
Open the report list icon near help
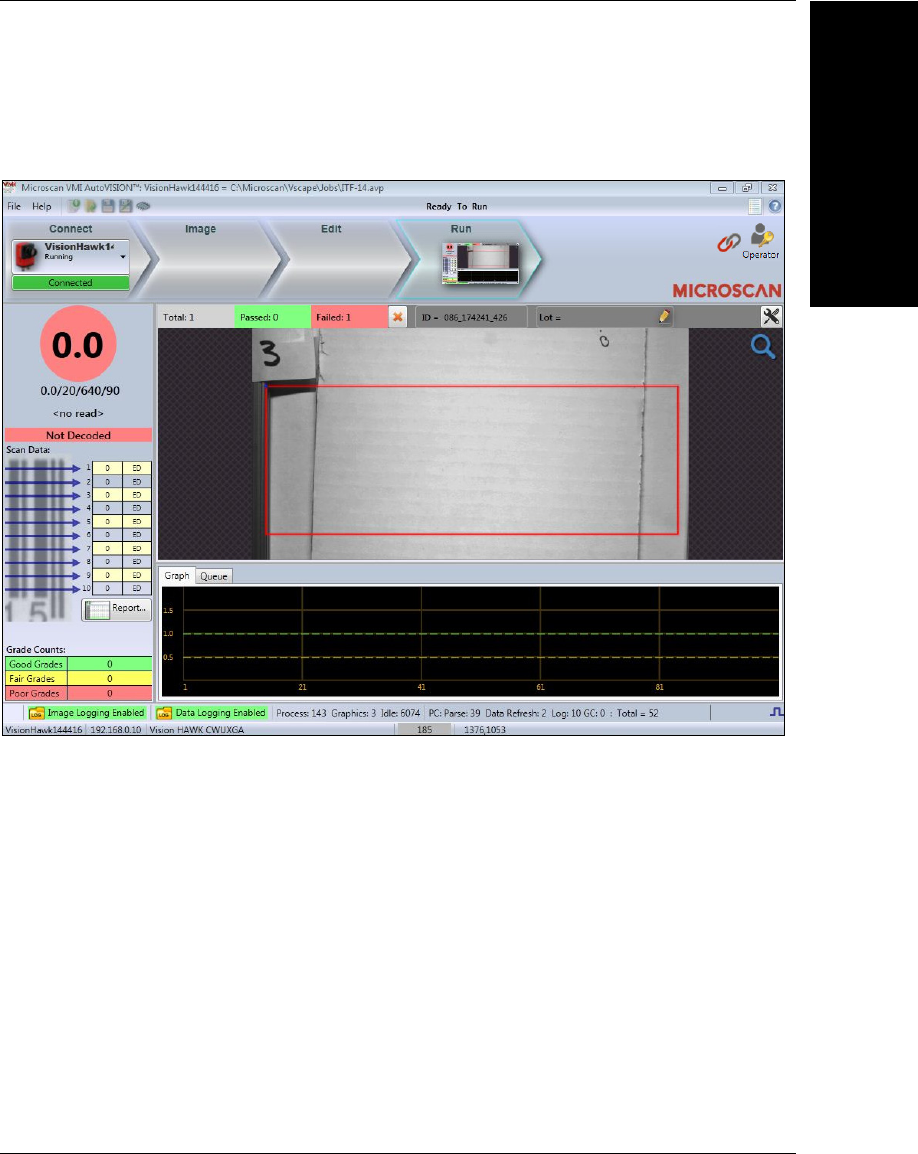coord(755,207)
